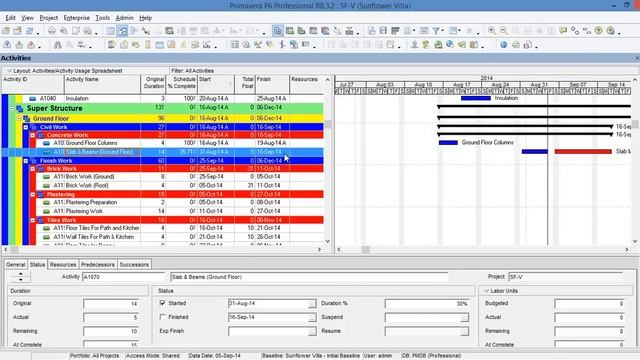Collapse the Plastering group
This screenshot has height=360, width=640.
33,194
